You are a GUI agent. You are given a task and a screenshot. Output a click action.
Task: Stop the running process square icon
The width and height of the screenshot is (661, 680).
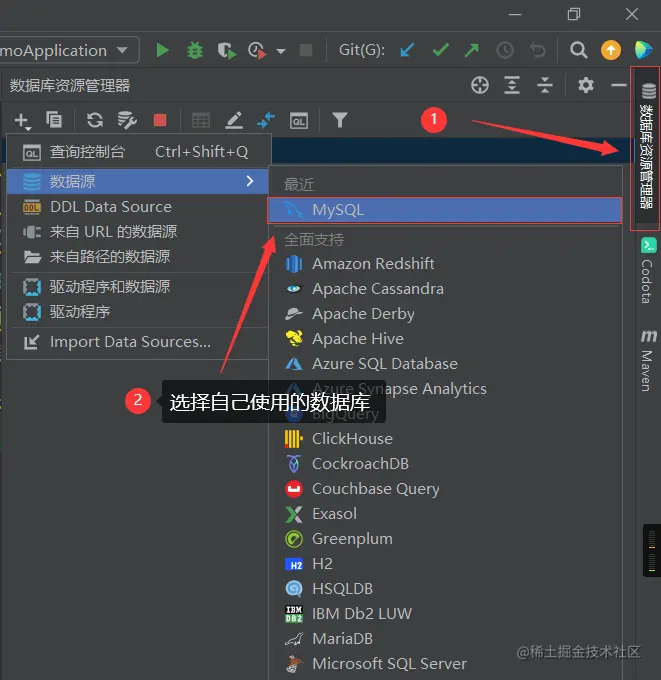click(306, 50)
